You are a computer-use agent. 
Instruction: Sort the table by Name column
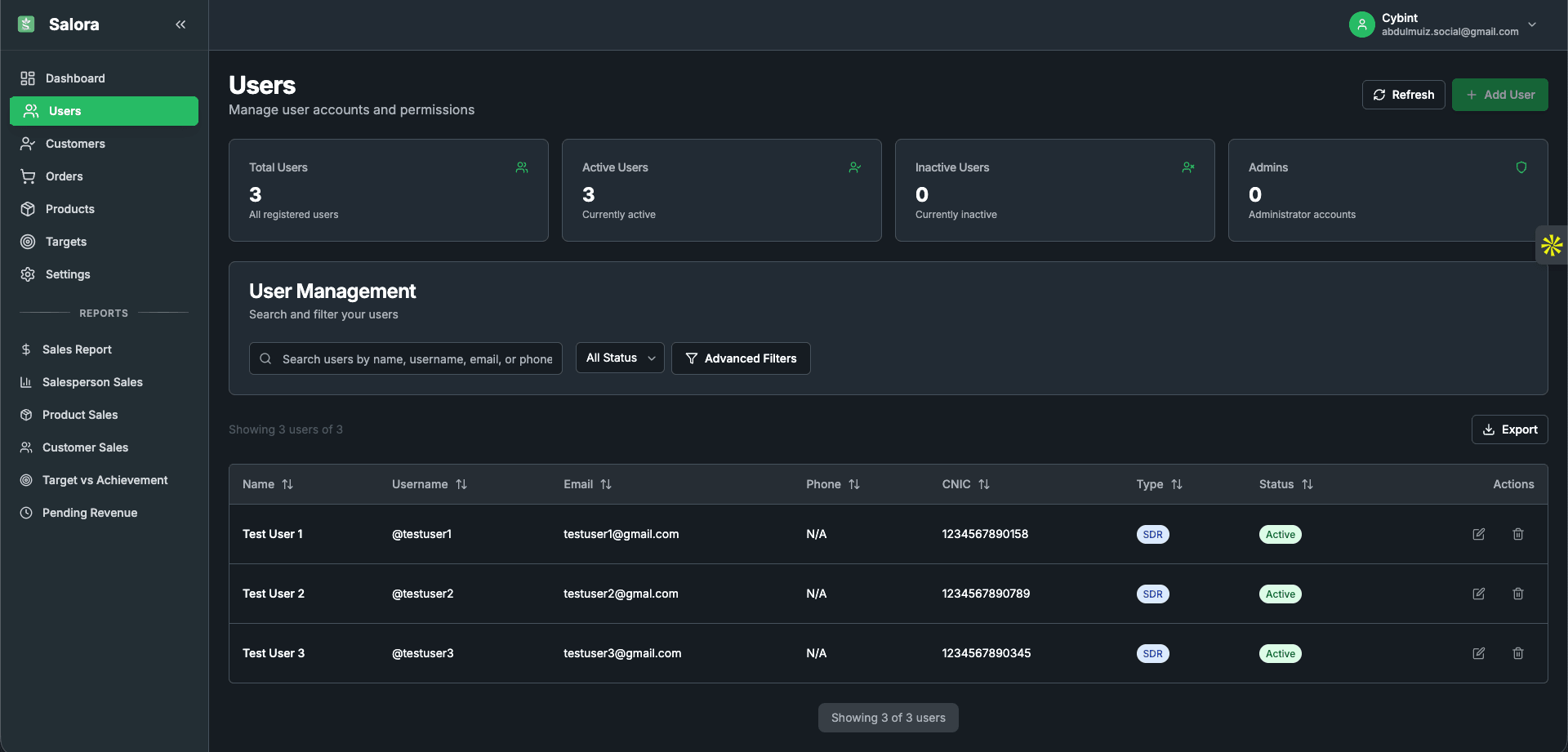point(287,484)
